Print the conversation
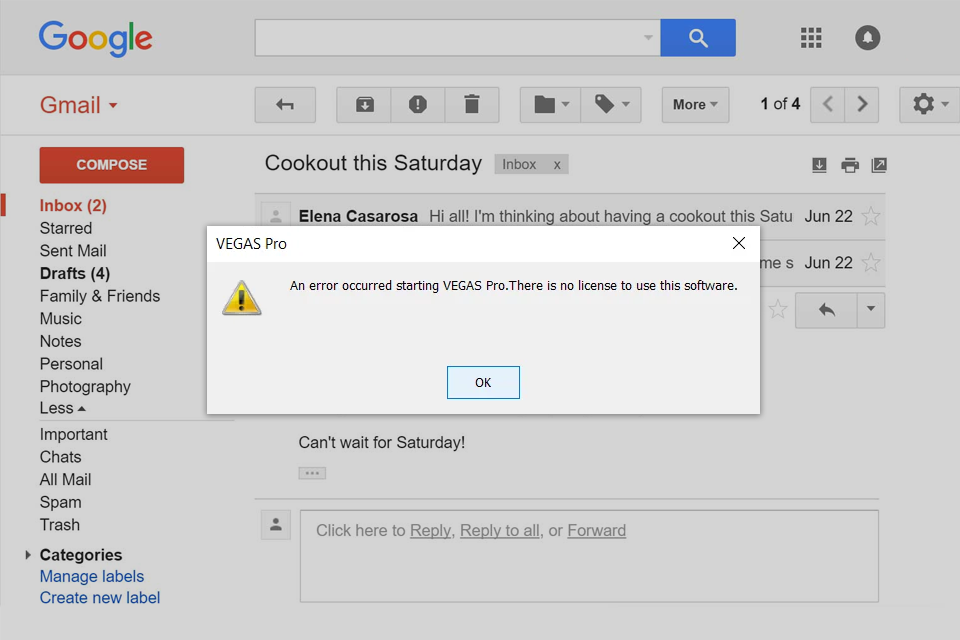Viewport: 960px width, 640px height. [850, 165]
